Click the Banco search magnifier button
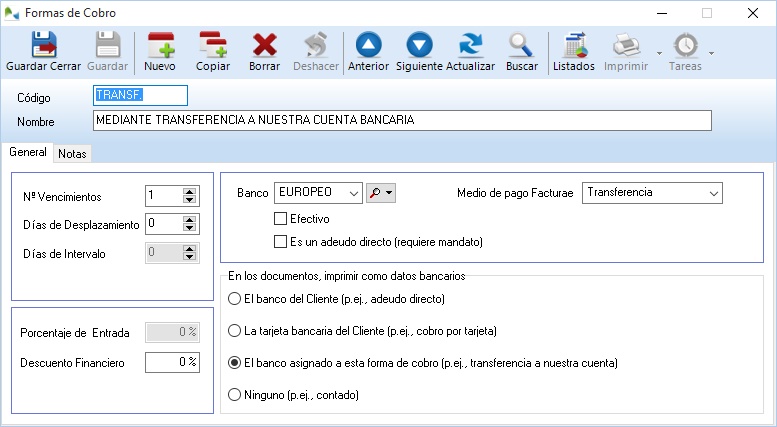 click(375, 193)
